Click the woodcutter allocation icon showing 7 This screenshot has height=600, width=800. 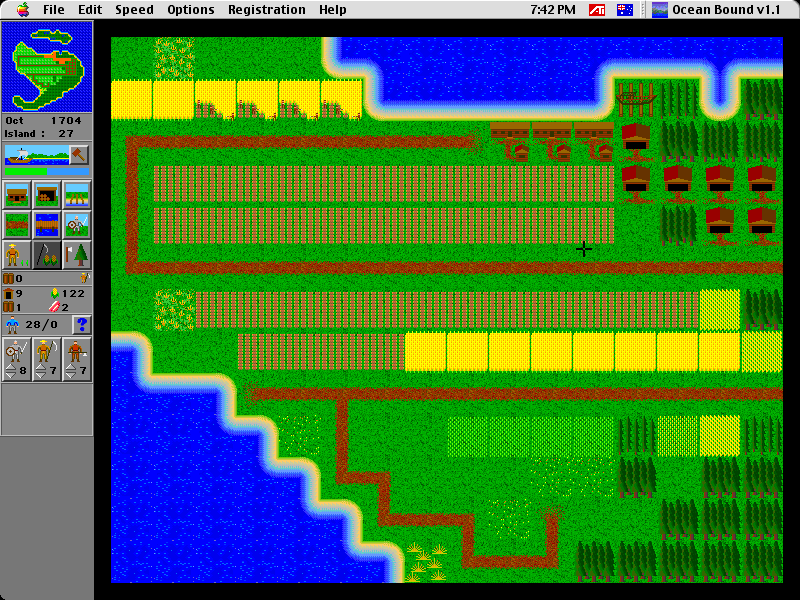(x=77, y=351)
